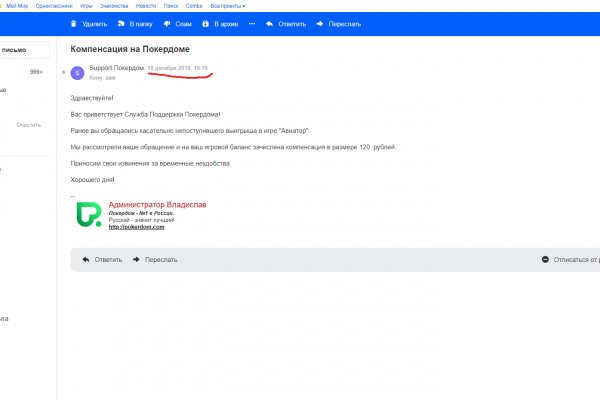Open Новости in the top navigation
The height and width of the screenshot is (400, 600).
(x=146, y=5)
